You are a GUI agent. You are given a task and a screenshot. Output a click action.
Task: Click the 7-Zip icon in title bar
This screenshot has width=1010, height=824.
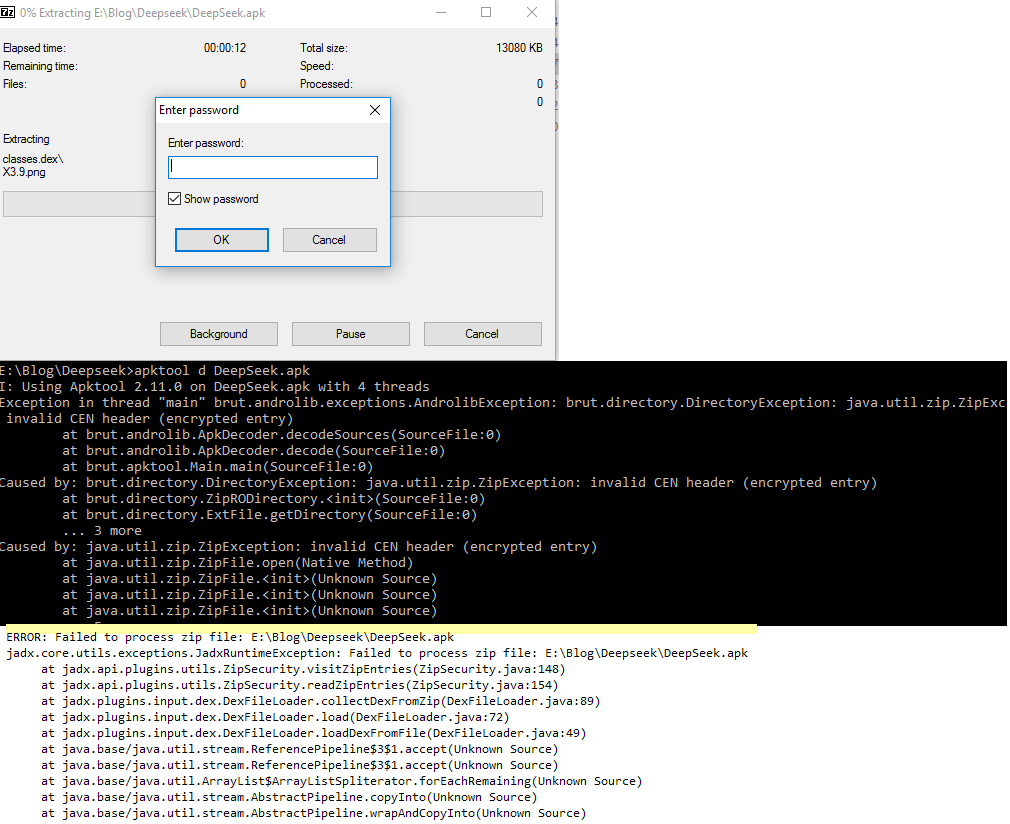(8, 12)
